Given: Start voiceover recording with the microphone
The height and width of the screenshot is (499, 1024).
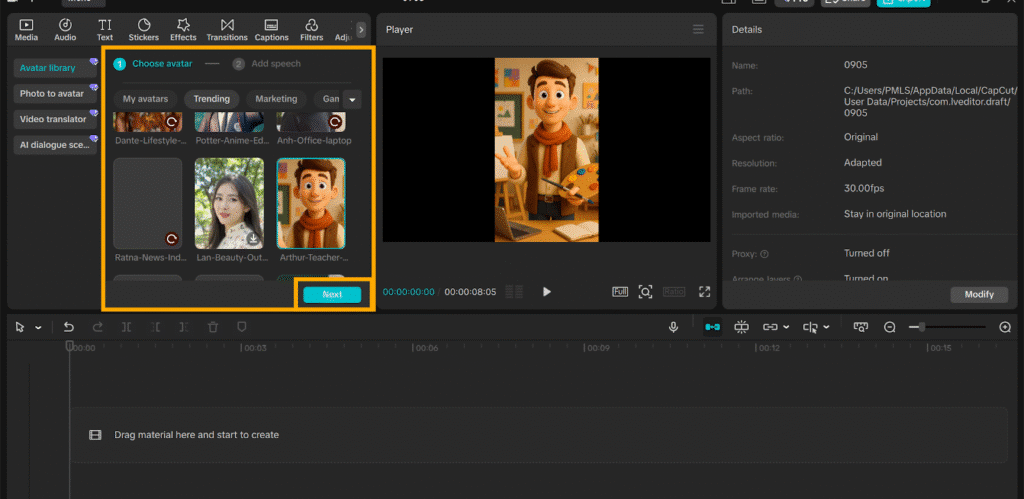Looking at the screenshot, I should click(673, 327).
